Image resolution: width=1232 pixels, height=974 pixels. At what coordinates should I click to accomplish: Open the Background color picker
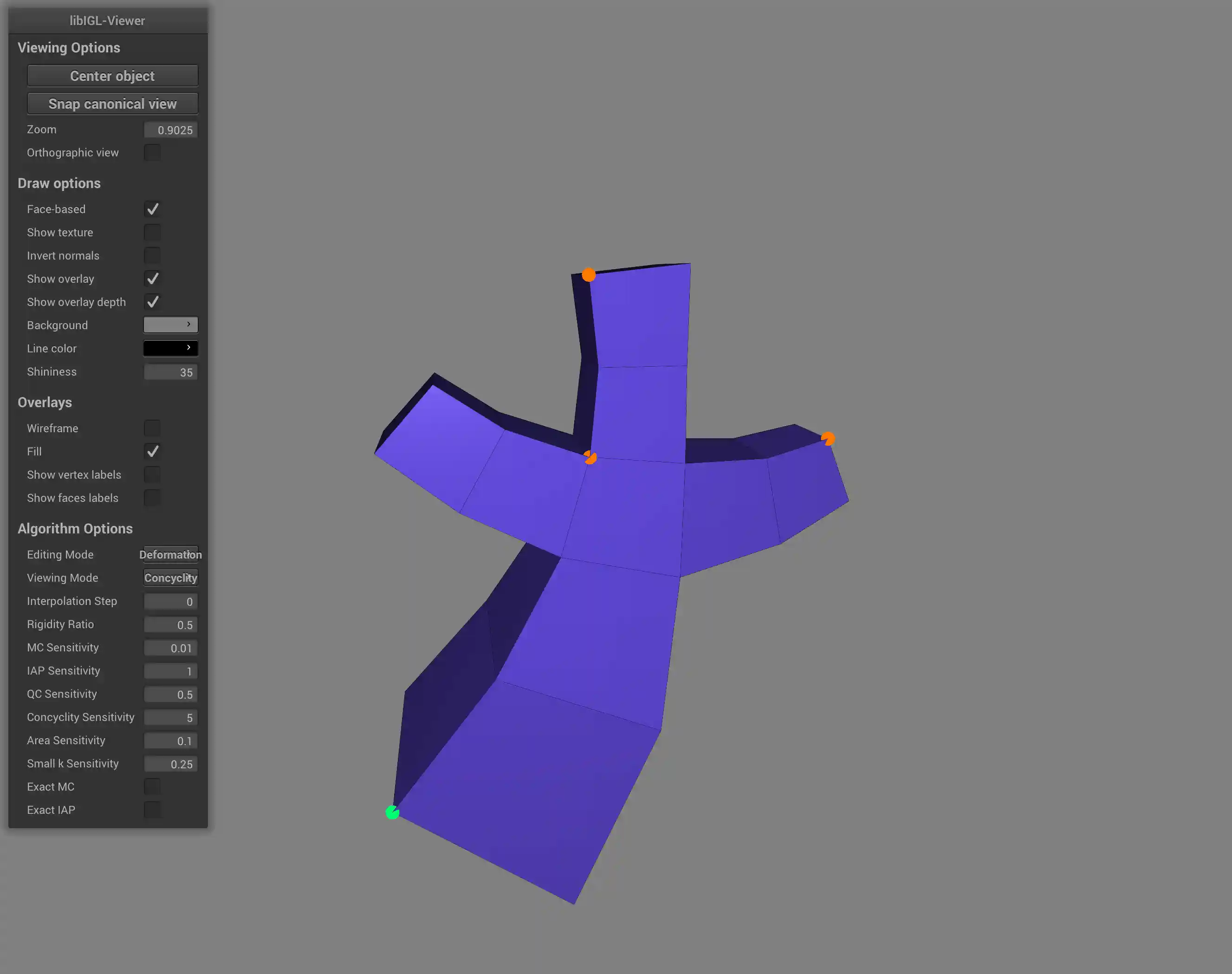point(170,325)
